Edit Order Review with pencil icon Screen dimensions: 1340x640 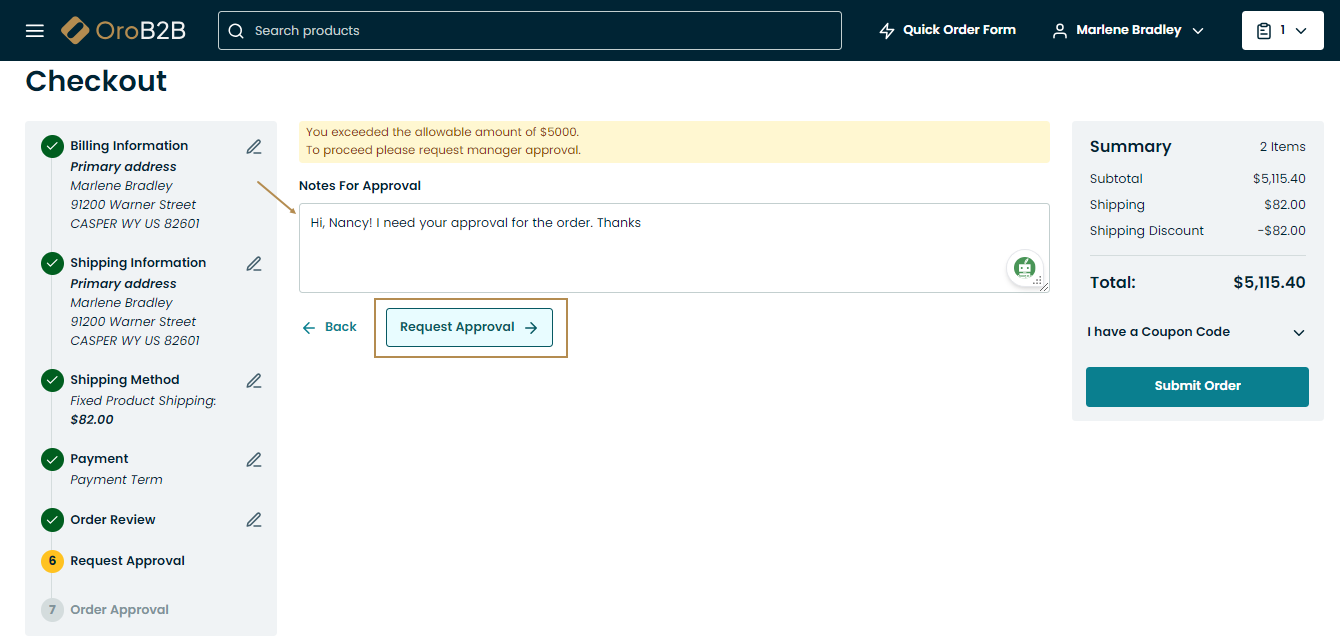coord(254,520)
